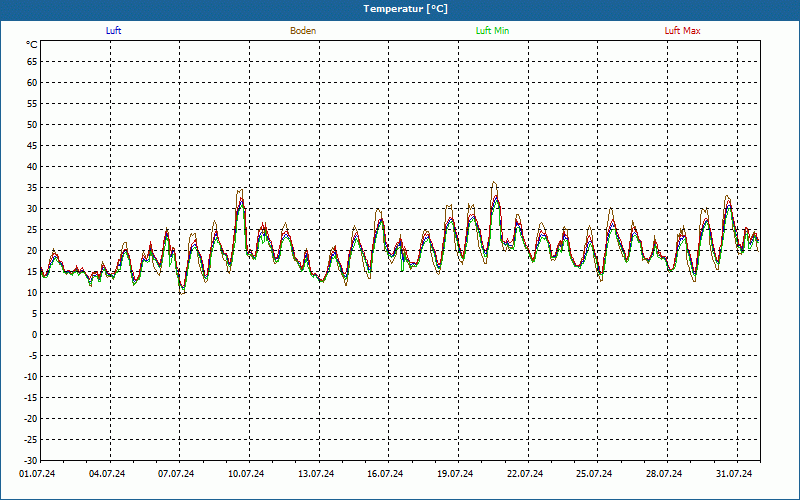Click the Luft legend label
This screenshot has width=800, height=500.
(x=113, y=31)
